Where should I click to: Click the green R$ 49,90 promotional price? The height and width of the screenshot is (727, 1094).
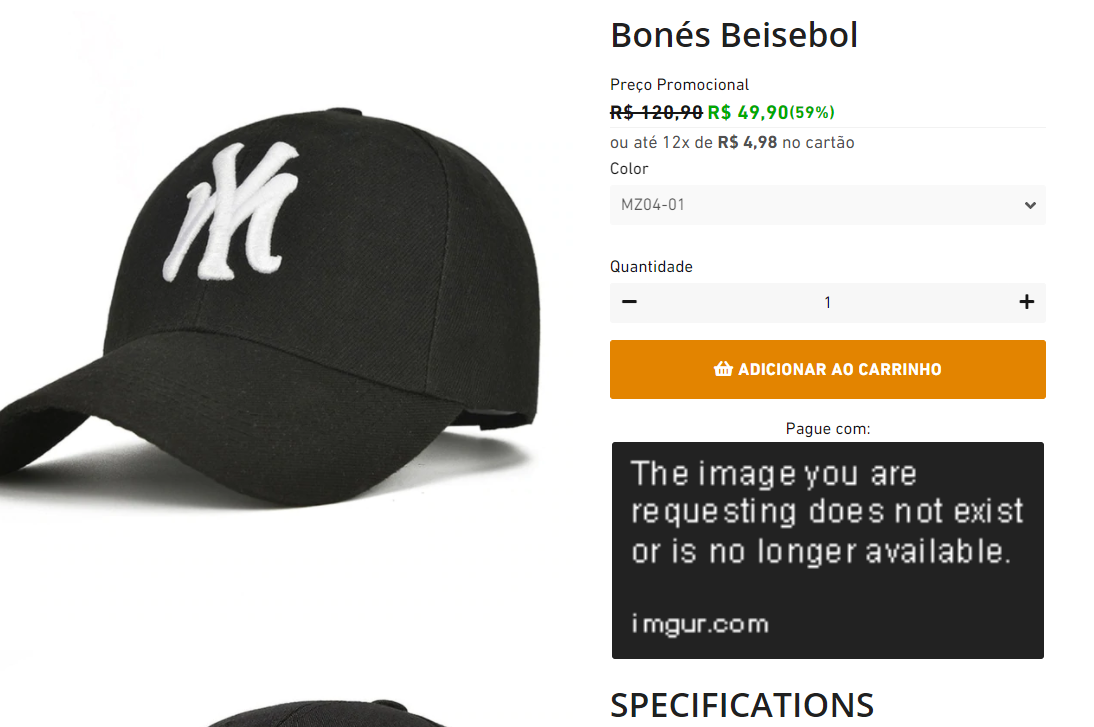click(748, 112)
